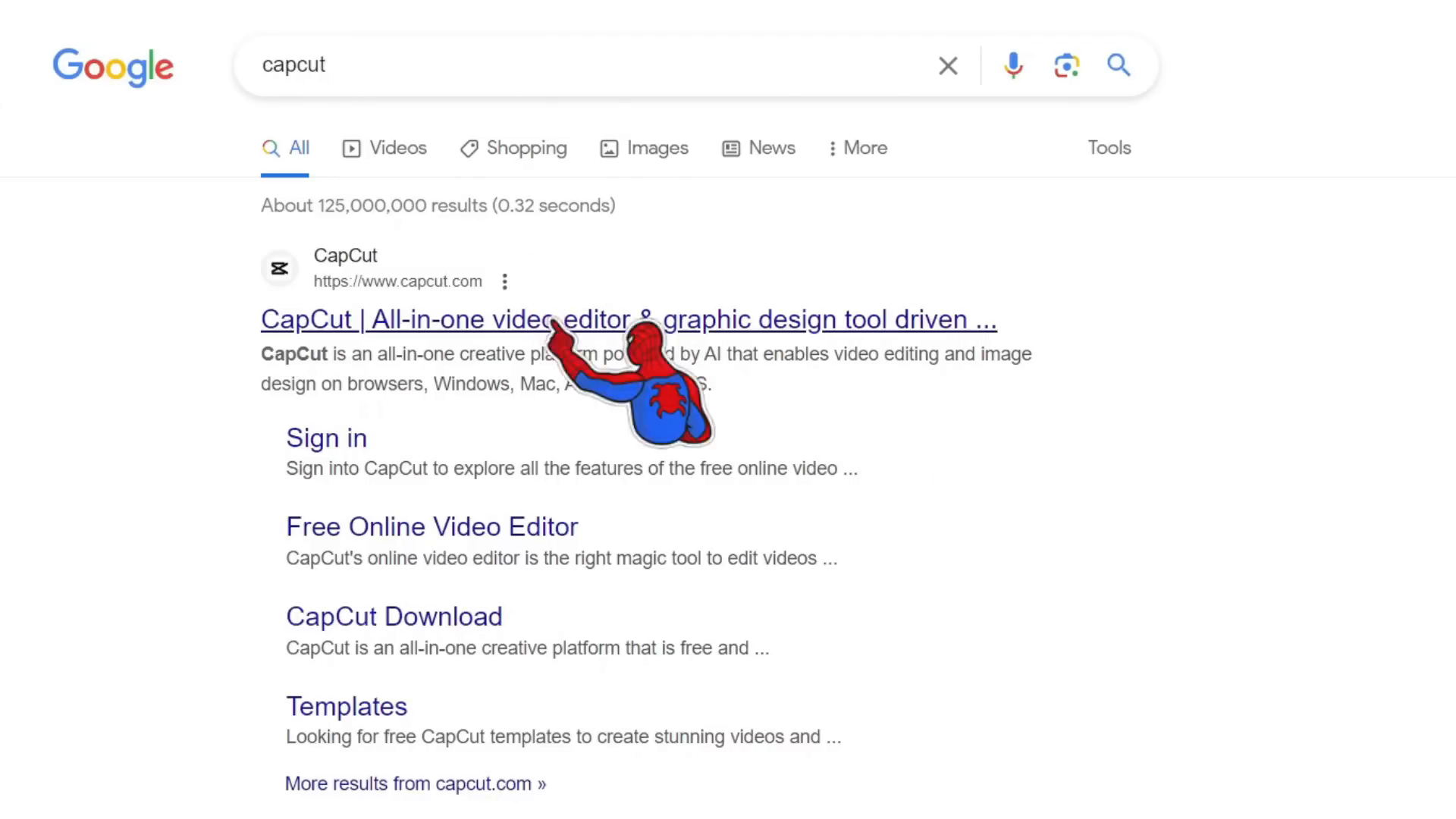
Task: Expand the More search categories menu
Action: pos(858,148)
